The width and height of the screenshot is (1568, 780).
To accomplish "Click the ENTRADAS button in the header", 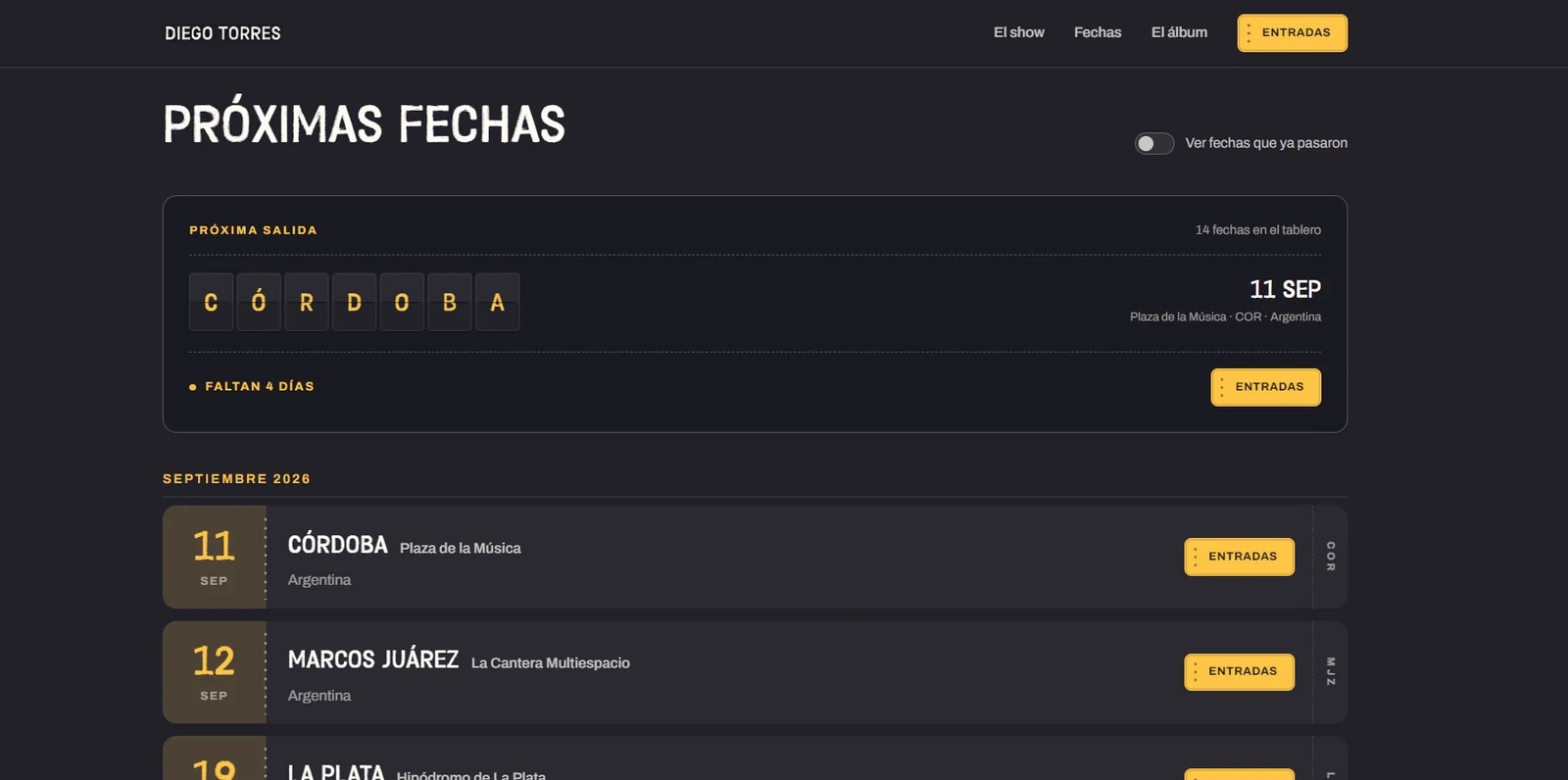I will [1292, 33].
